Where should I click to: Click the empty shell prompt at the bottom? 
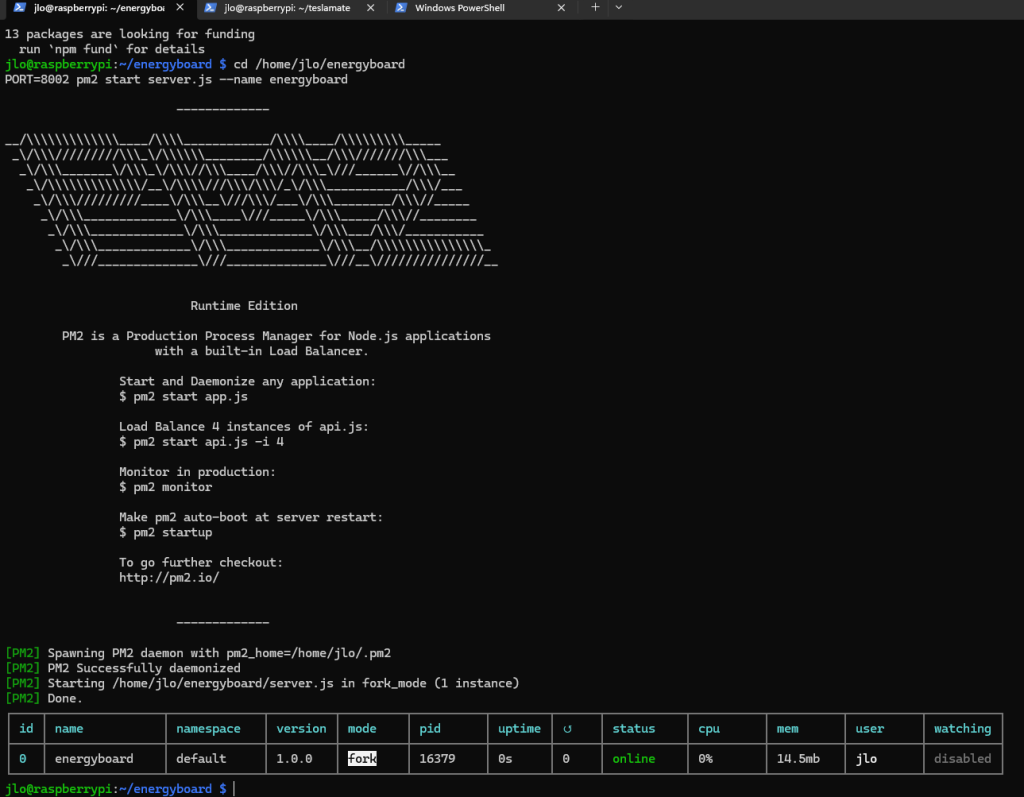point(120,789)
